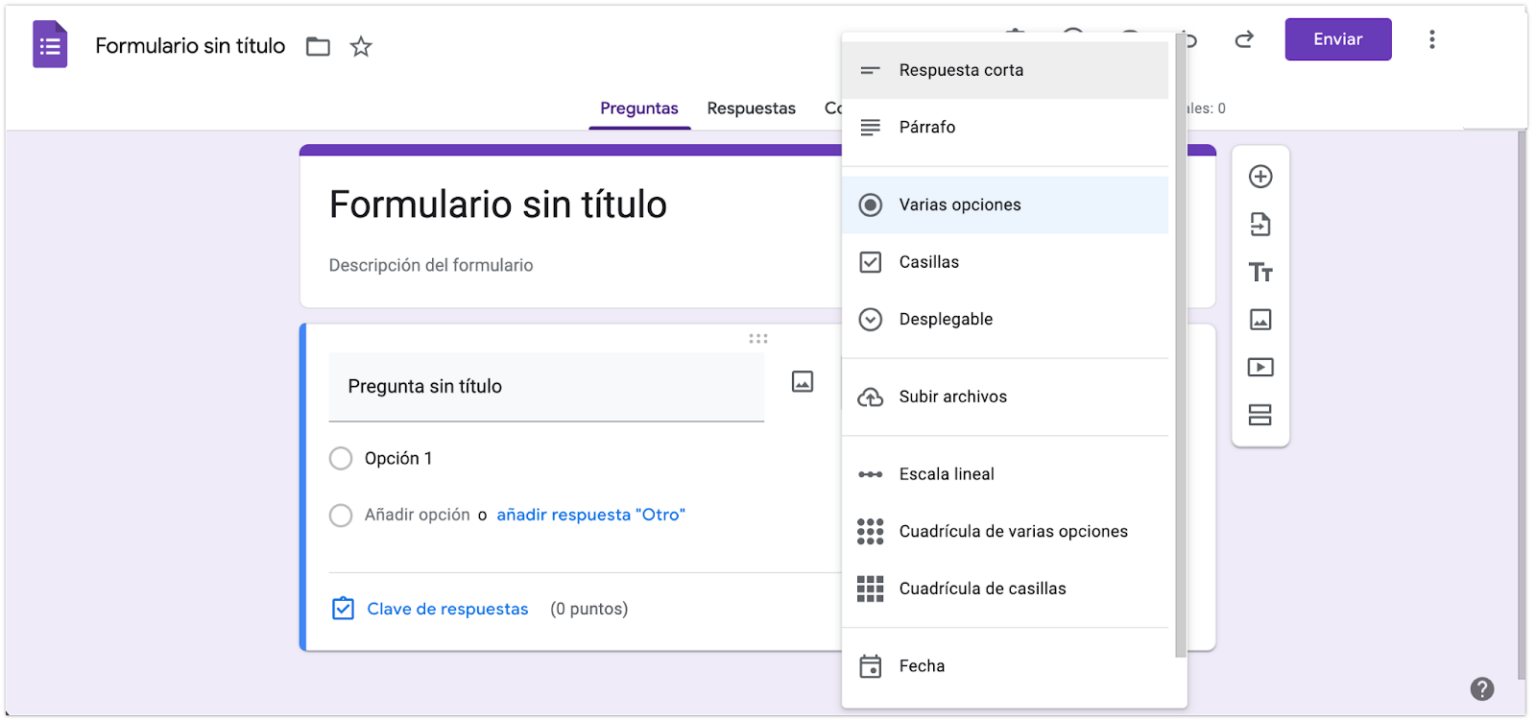The height and width of the screenshot is (721, 1536).
Task: Choose Desplegable from the question type menu
Action: coord(948,319)
